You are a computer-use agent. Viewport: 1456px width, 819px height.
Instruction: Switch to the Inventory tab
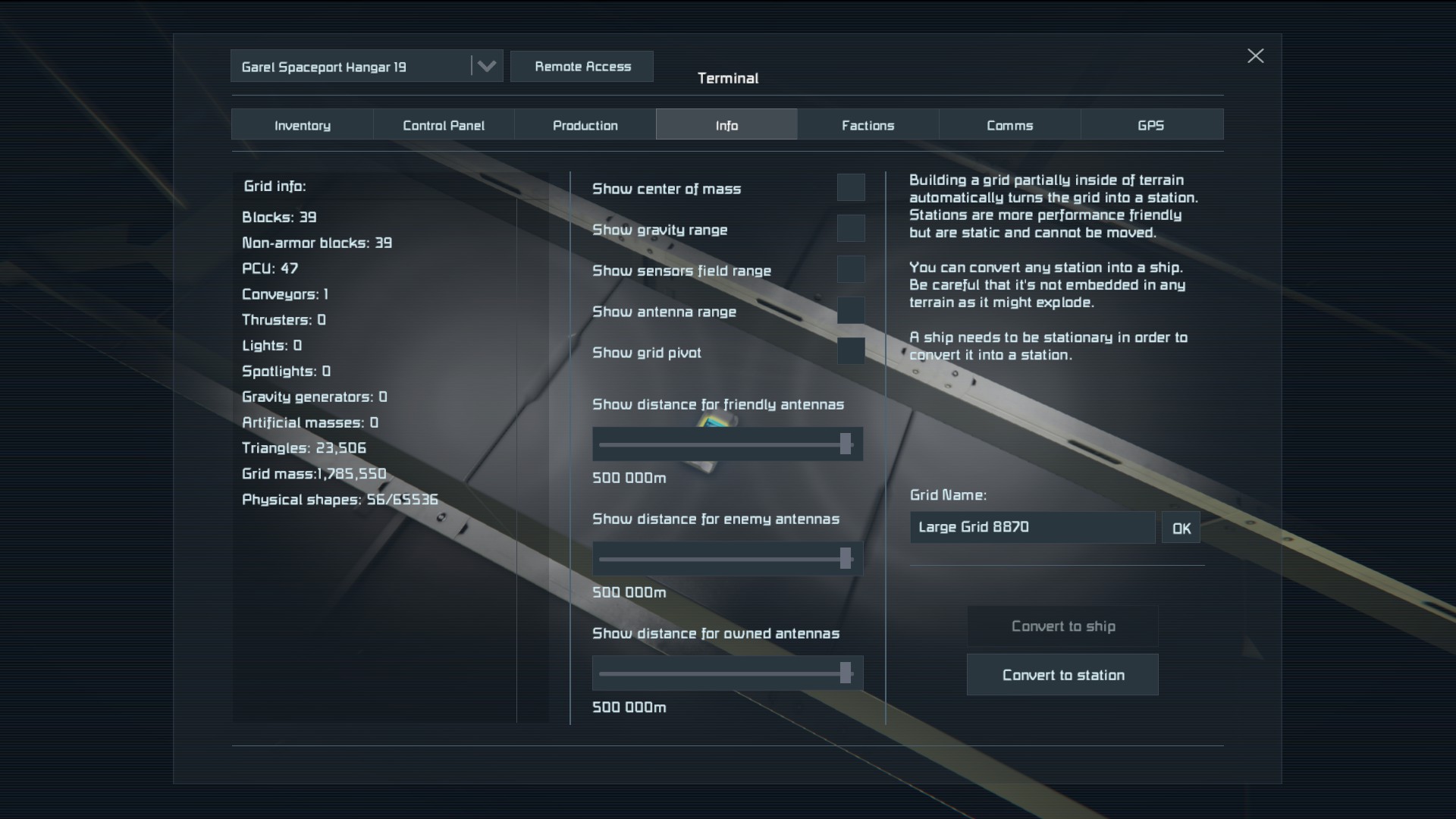click(302, 125)
